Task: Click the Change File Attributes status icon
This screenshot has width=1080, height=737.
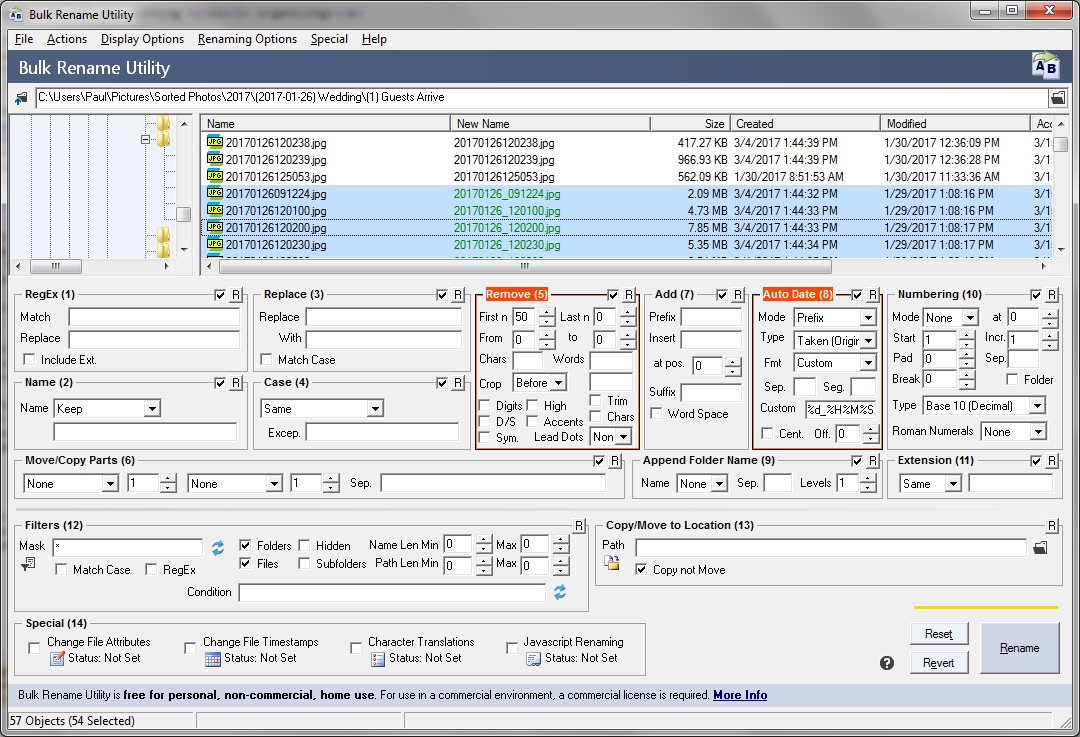Action: tap(57, 659)
